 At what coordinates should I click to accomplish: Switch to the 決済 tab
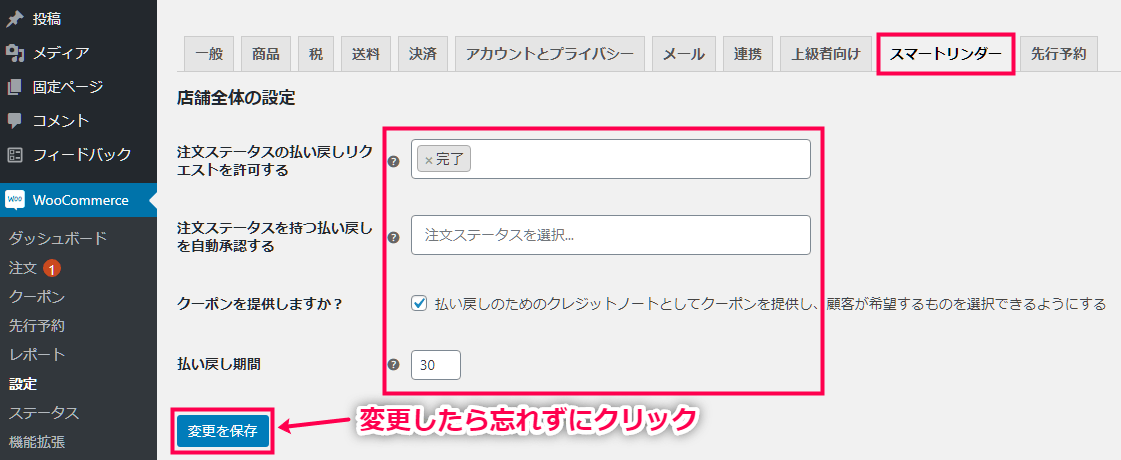[423, 54]
